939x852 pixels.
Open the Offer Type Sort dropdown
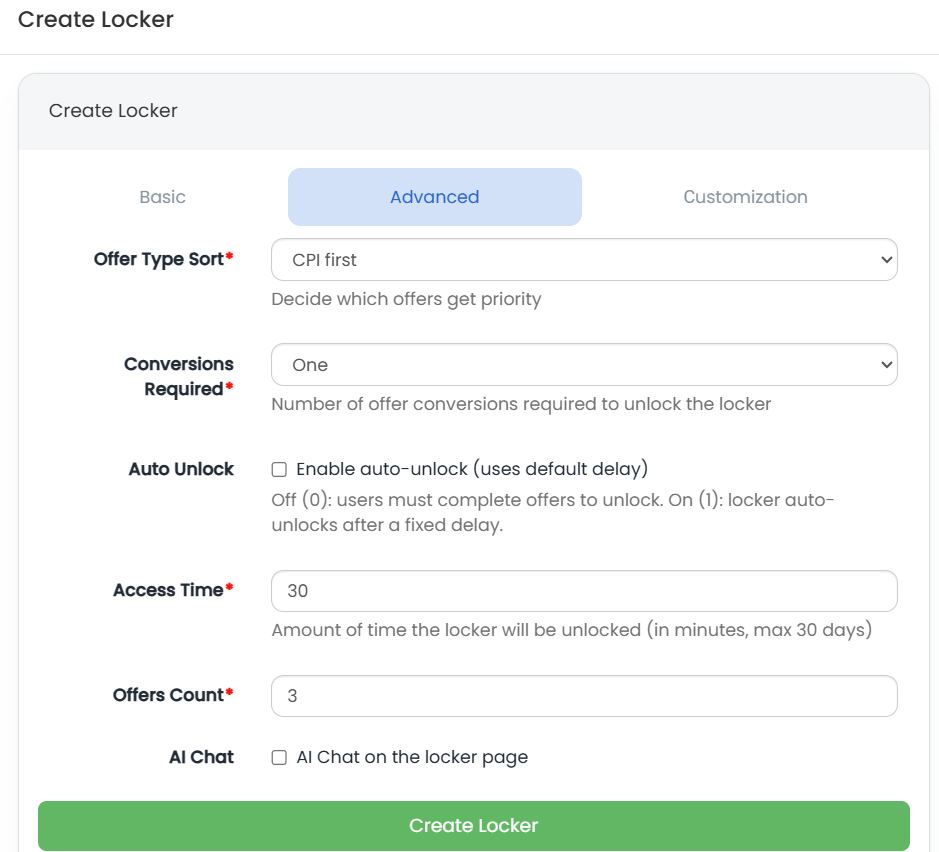[584, 260]
